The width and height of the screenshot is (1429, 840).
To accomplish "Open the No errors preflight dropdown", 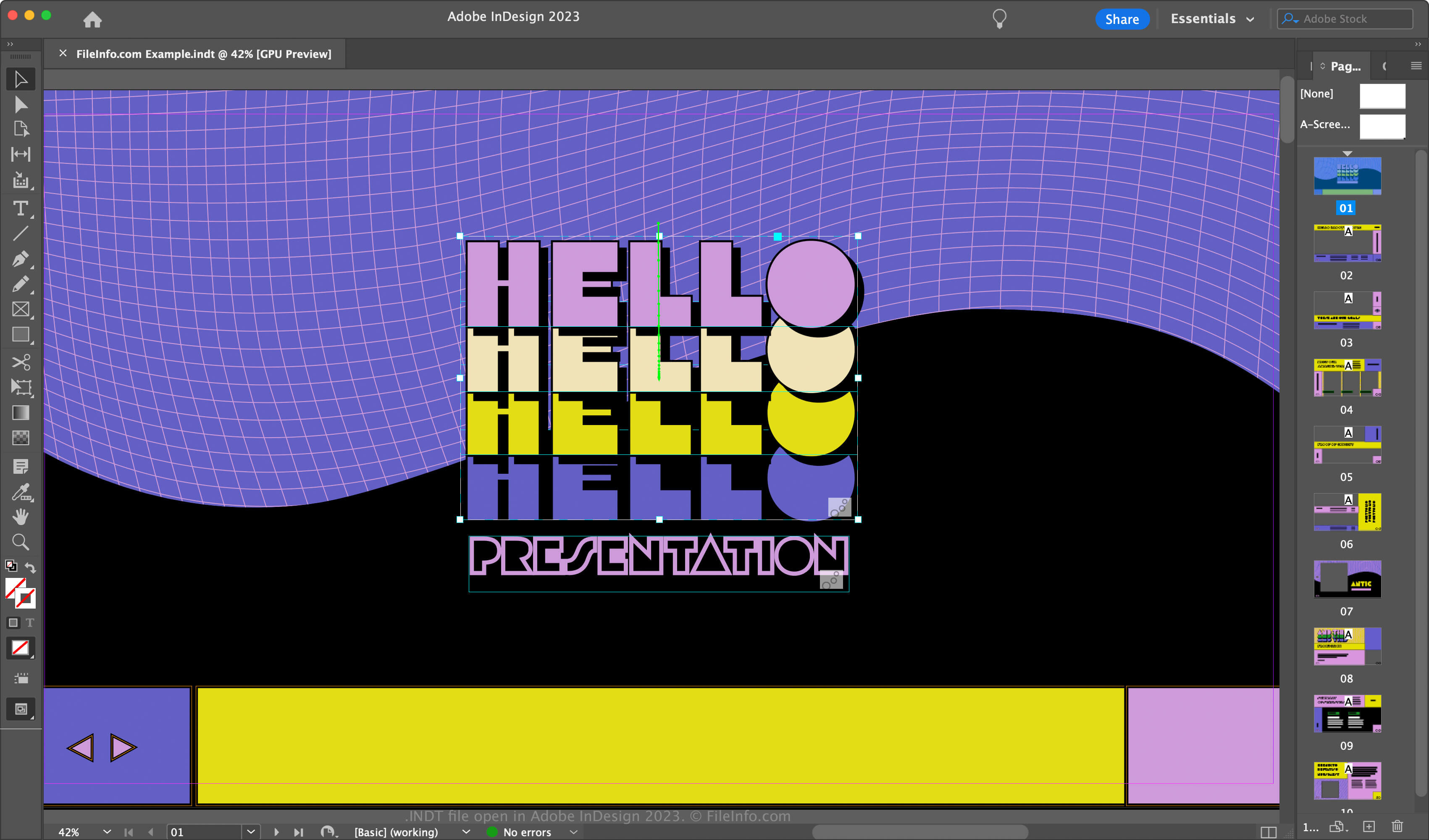I will pyautogui.click(x=573, y=832).
